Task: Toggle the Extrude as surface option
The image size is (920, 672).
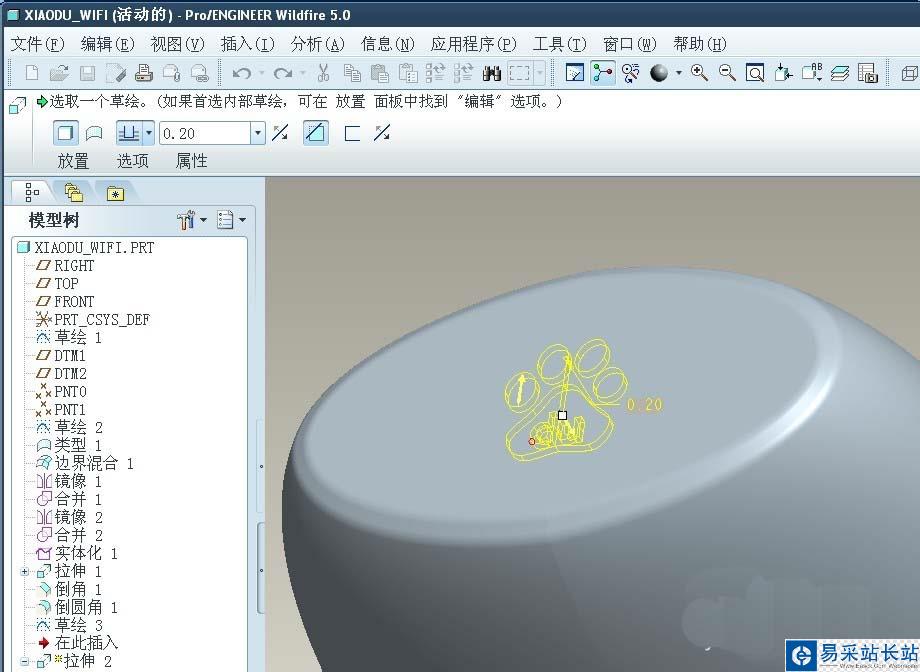Action: click(x=94, y=133)
